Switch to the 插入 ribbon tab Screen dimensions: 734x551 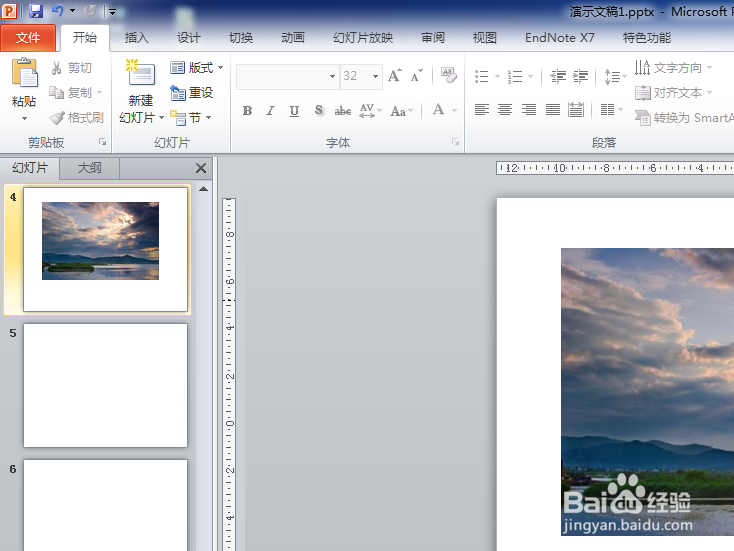click(x=136, y=37)
